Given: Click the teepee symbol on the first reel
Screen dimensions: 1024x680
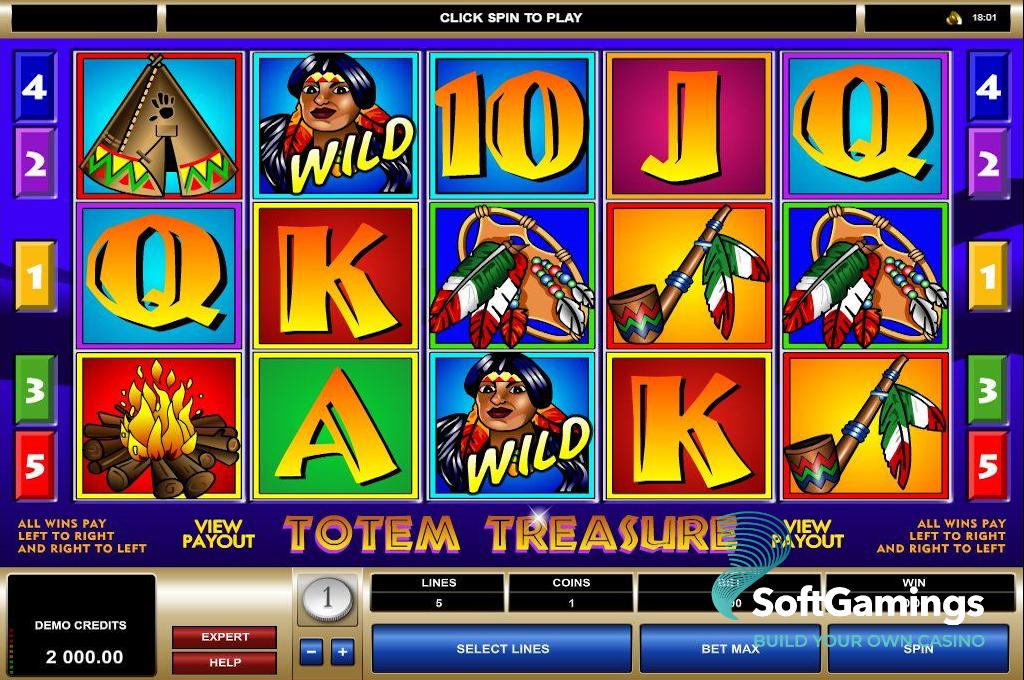Looking at the screenshot, I should click(x=159, y=125).
